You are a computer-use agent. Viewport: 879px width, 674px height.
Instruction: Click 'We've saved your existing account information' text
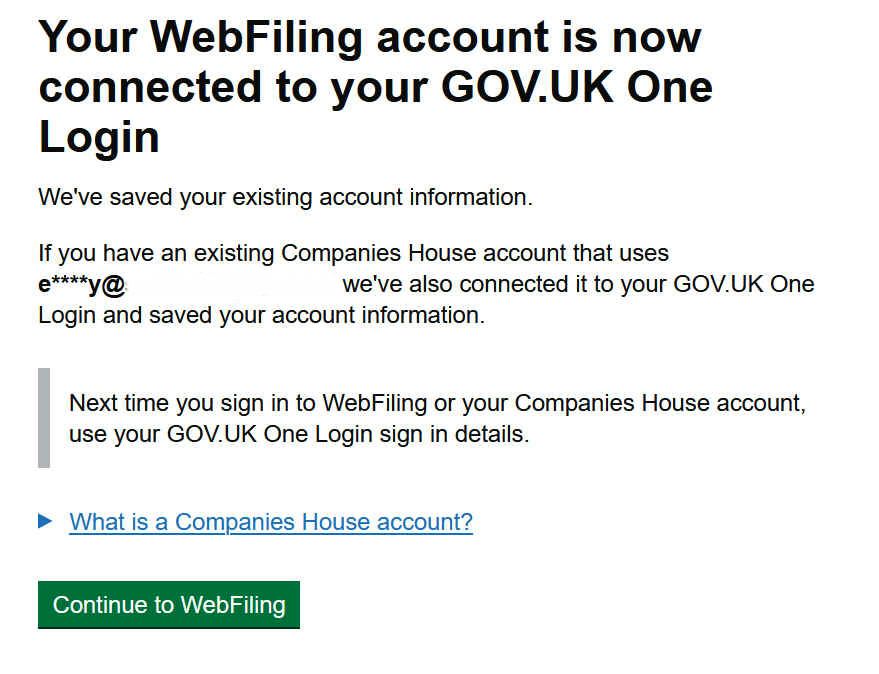click(285, 197)
